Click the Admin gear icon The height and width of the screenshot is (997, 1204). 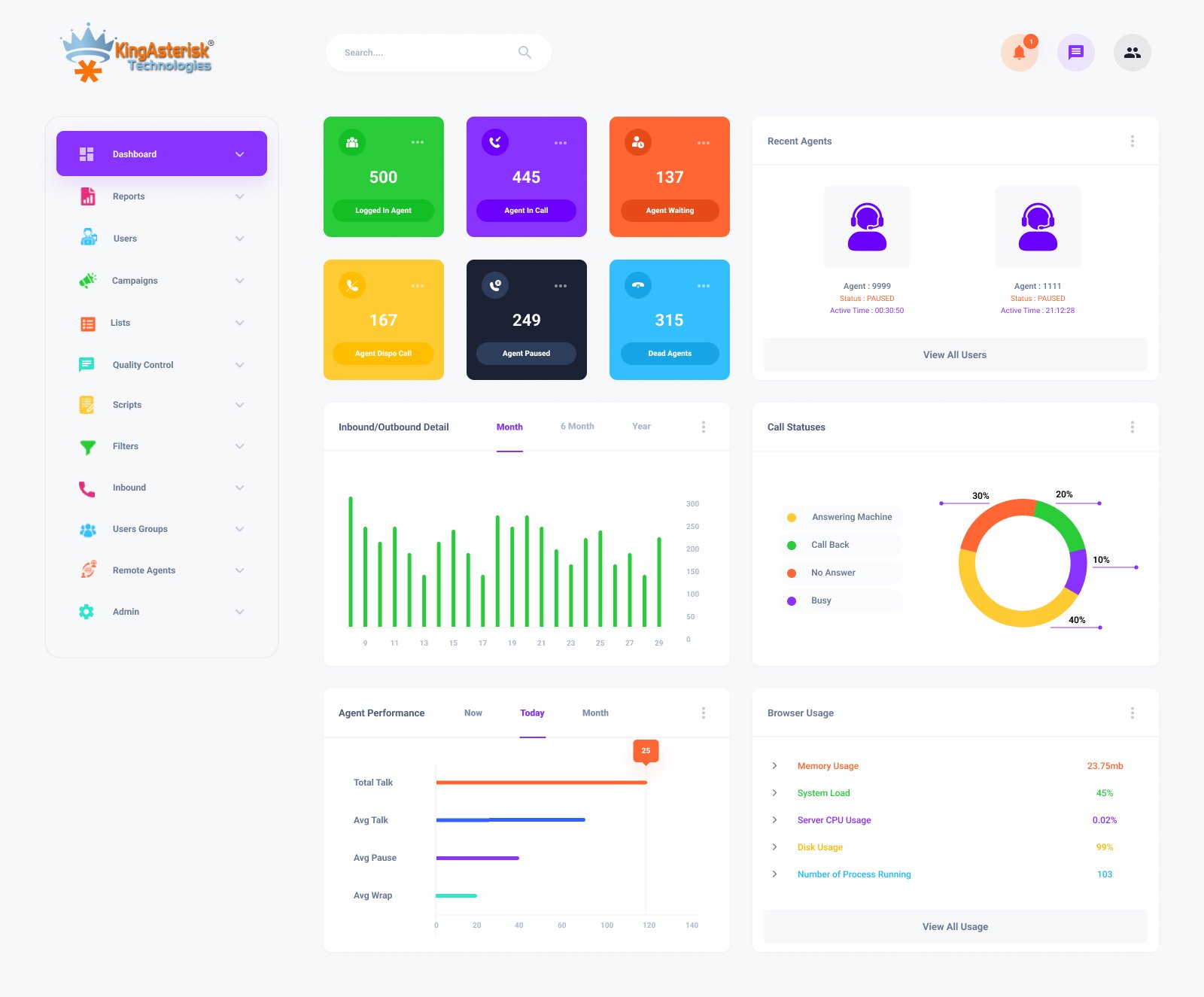[x=87, y=612]
